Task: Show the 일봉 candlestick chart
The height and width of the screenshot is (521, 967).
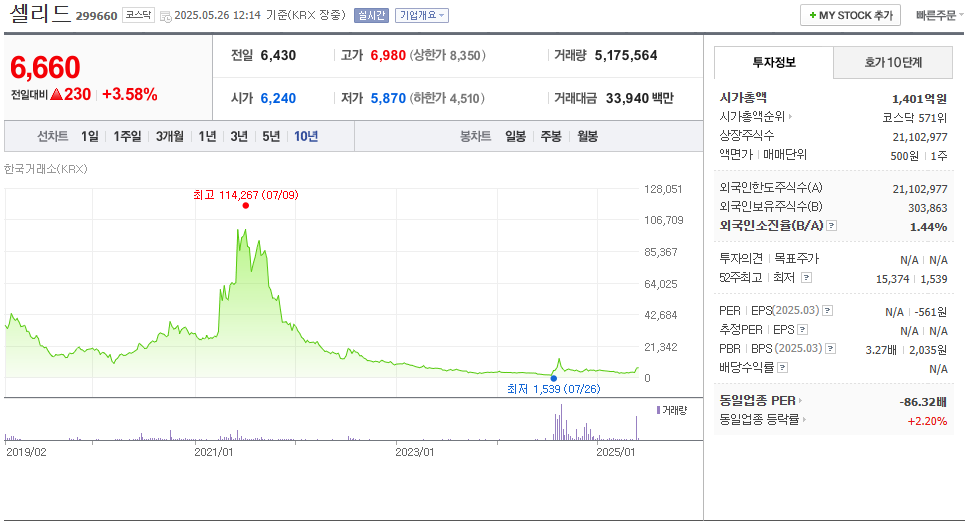Action: 516,136
